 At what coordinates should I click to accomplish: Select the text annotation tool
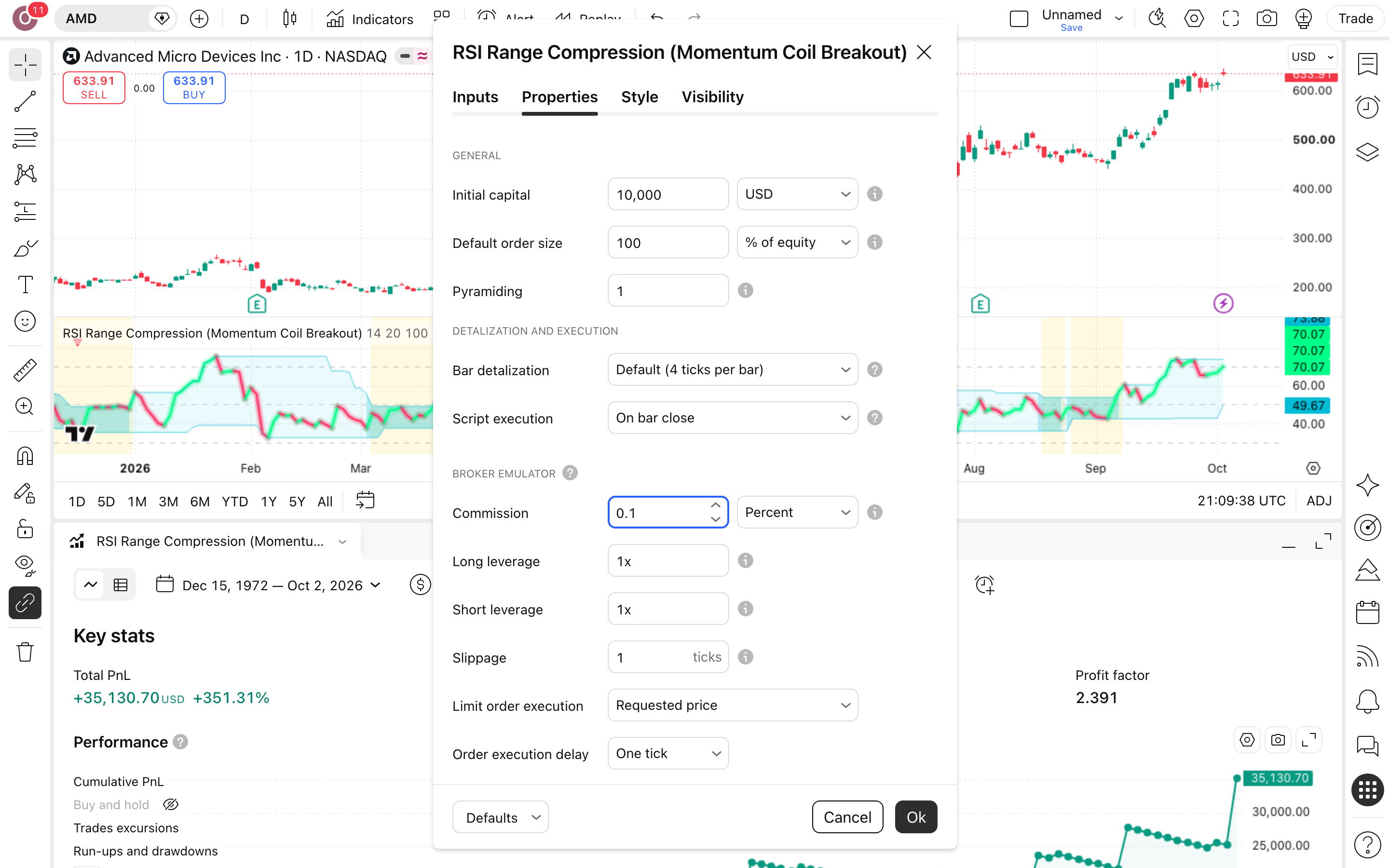point(25,284)
